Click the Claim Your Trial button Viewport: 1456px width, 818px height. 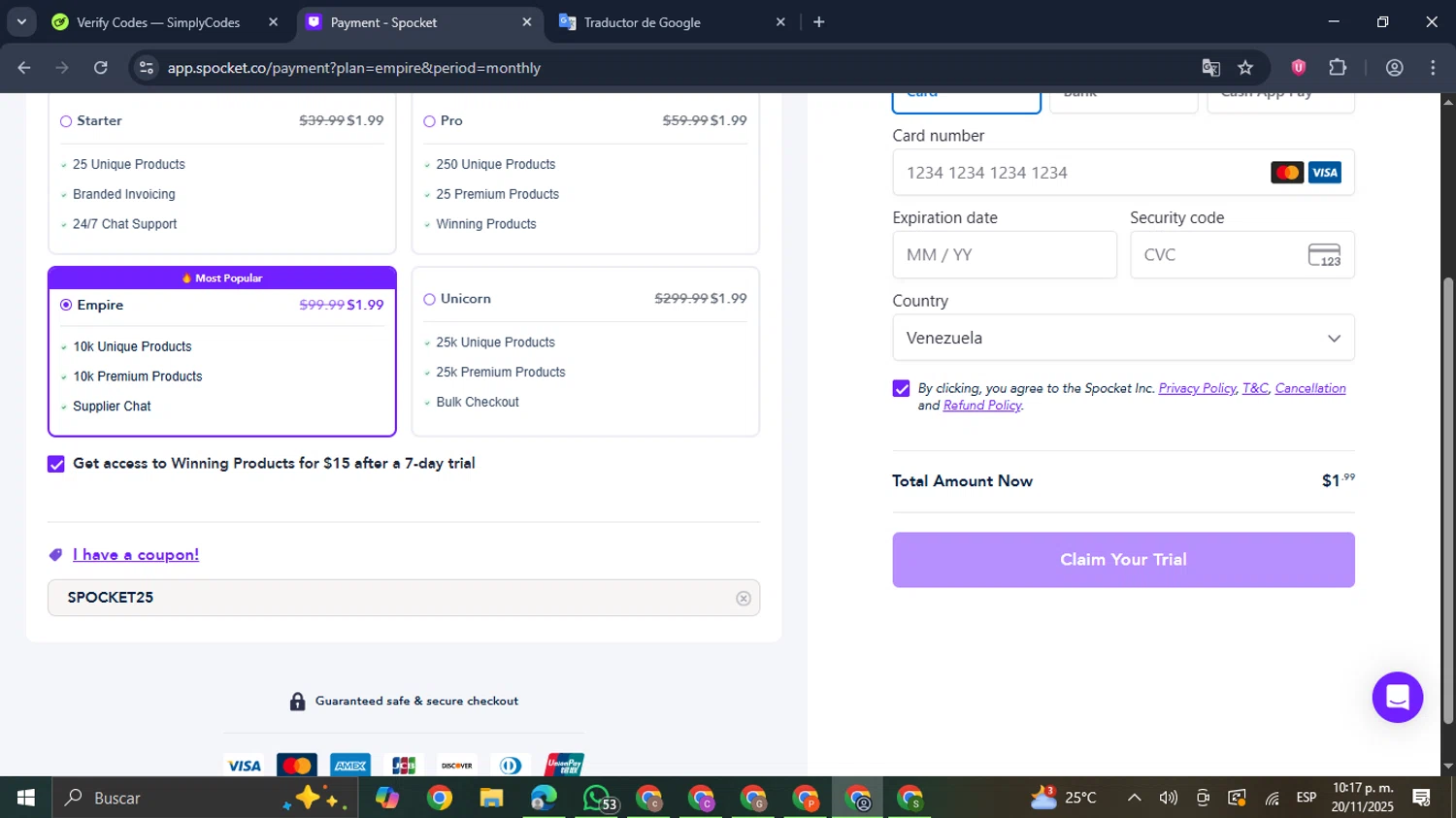[1123, 560]
